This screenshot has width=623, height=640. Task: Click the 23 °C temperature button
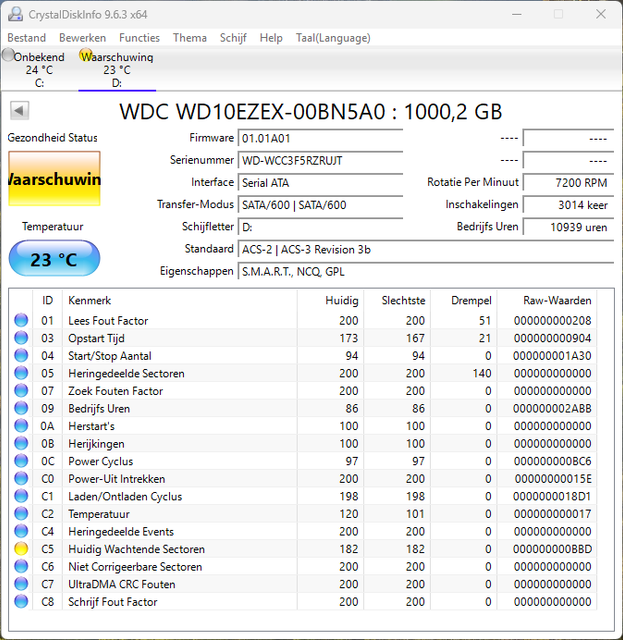(54, 259)
